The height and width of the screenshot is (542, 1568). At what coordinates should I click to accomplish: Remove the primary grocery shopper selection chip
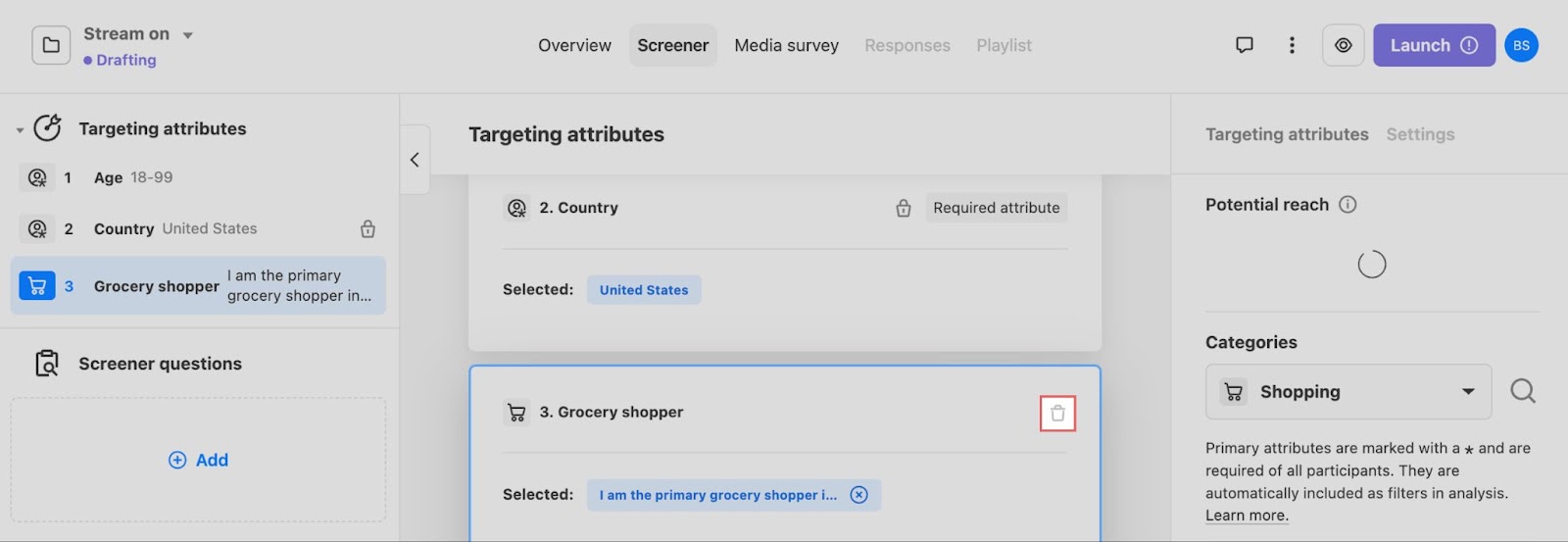(858, 495)
